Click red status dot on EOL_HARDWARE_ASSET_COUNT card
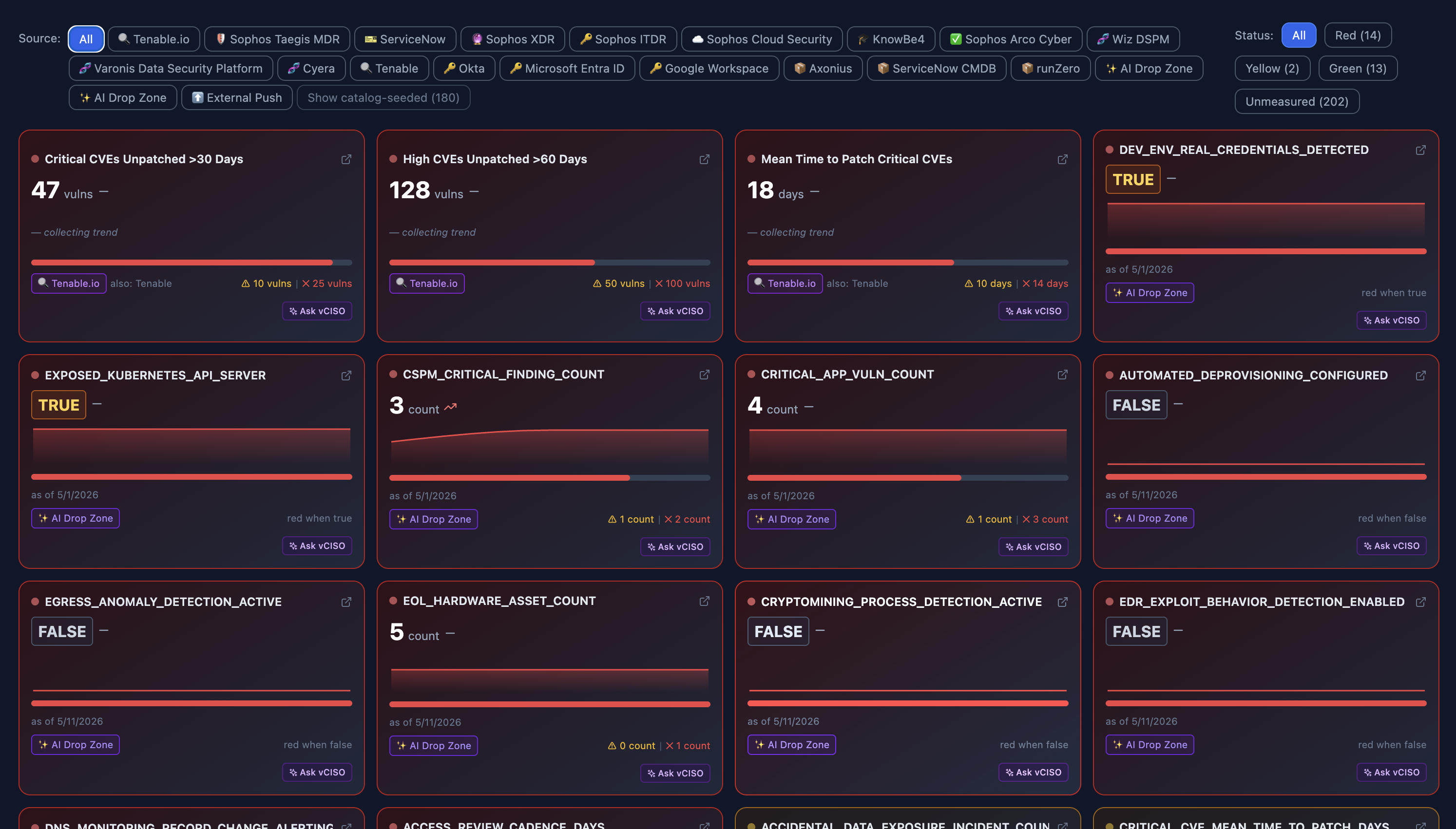Image resolution: width=1456 pixels, height=829 pixels. [x=393, y=601]
